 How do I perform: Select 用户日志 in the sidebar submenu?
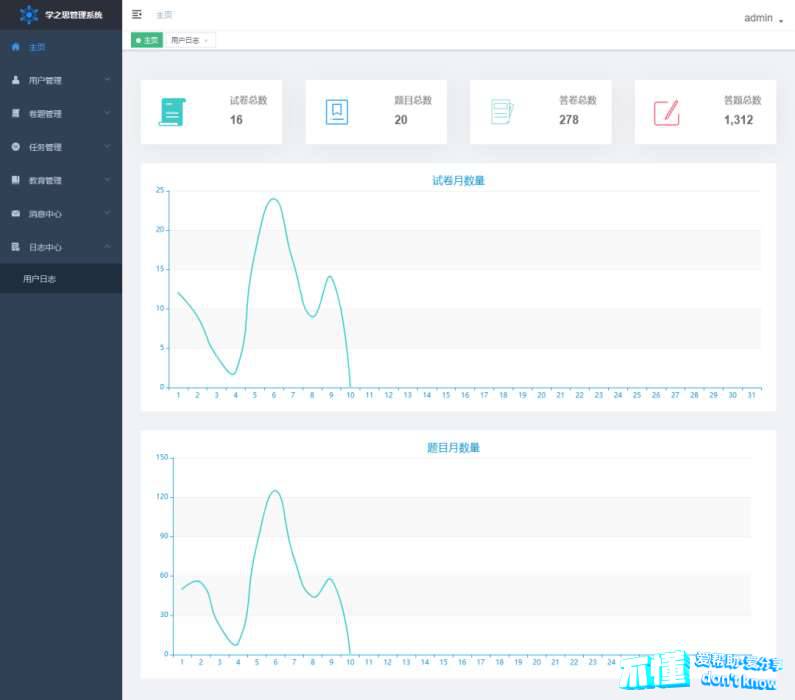pyautogui.click(x=40, y=279)
